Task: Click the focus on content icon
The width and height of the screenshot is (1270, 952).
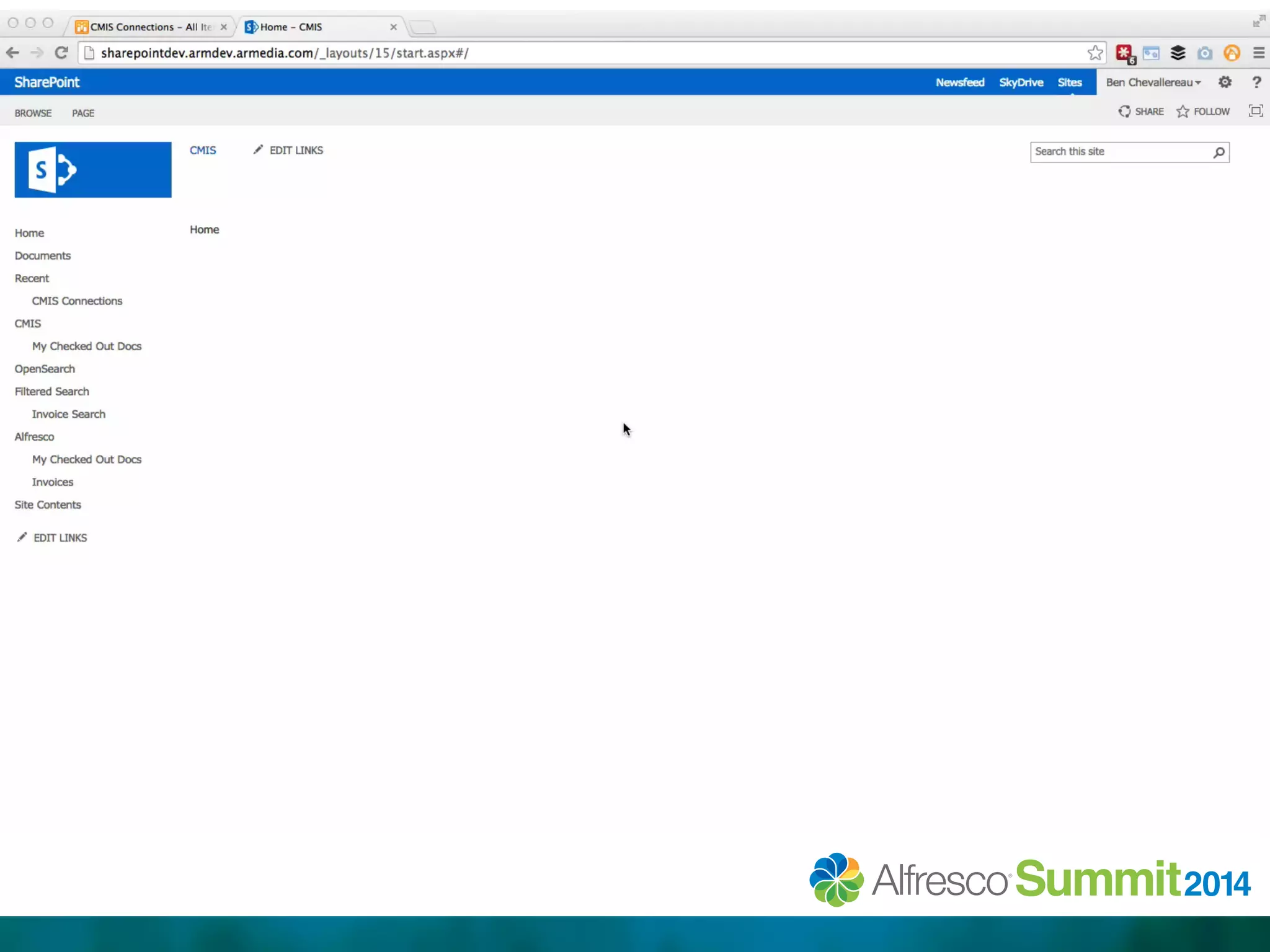Action: pos(1256,111)
